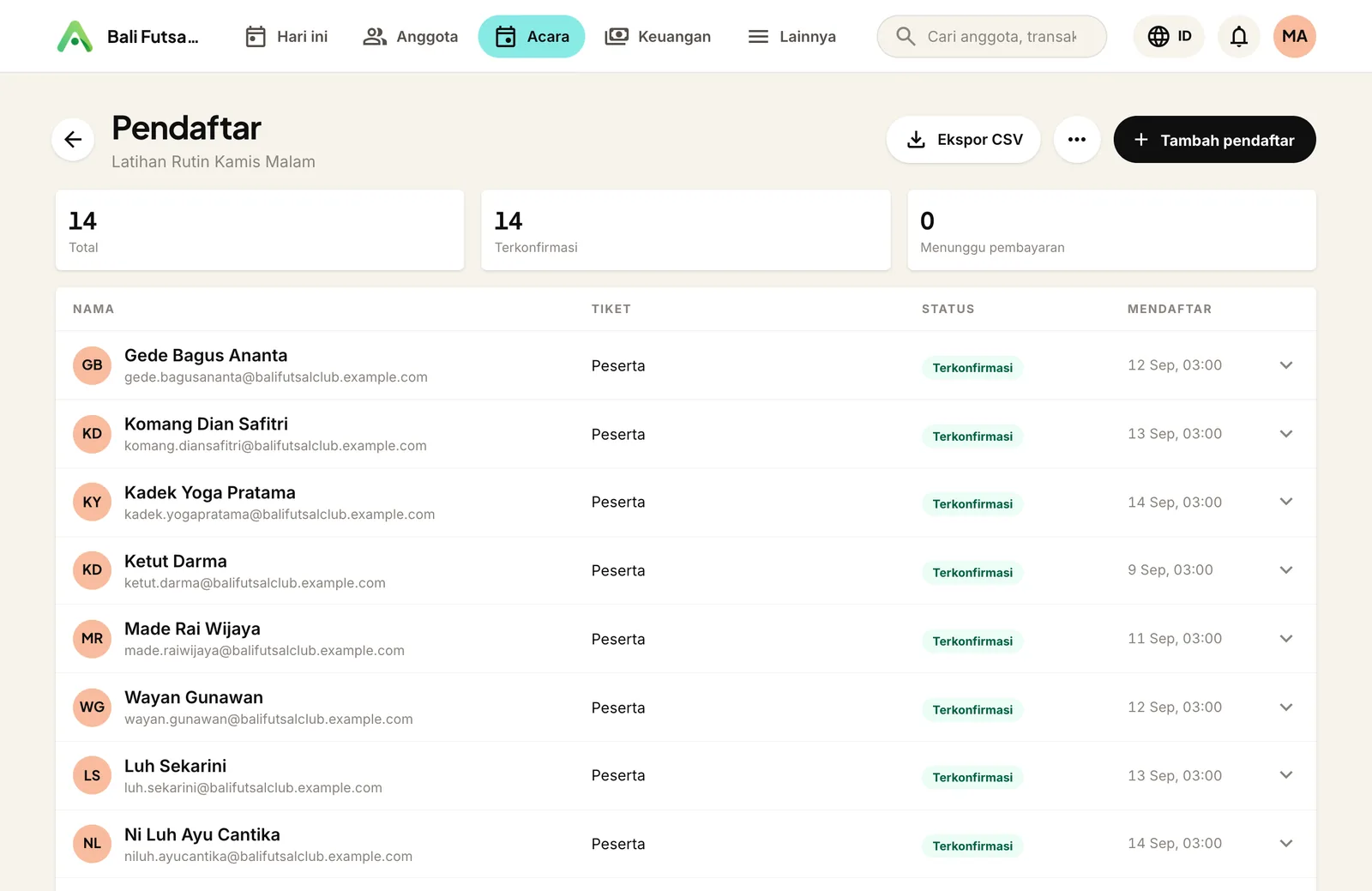
Task: Click the Total registrants card
Action: coord(260,231)
